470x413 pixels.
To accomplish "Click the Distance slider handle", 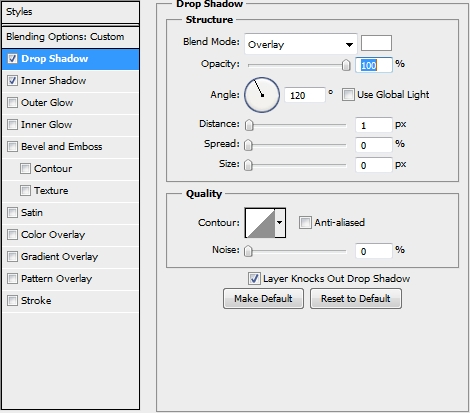I will [249, 125].
